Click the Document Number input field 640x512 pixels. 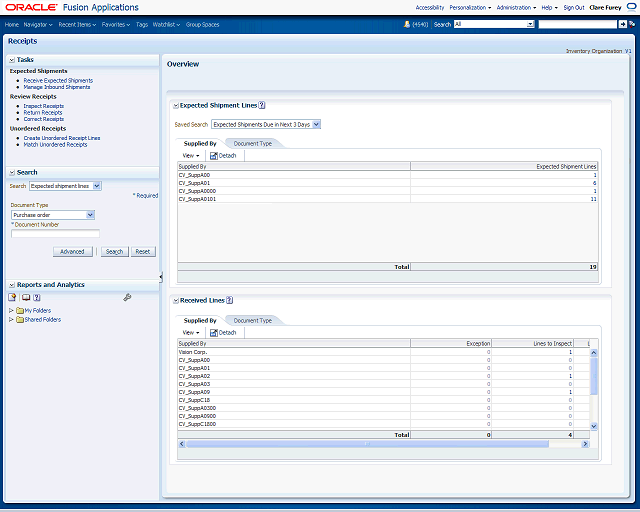[x=55, y=234]
